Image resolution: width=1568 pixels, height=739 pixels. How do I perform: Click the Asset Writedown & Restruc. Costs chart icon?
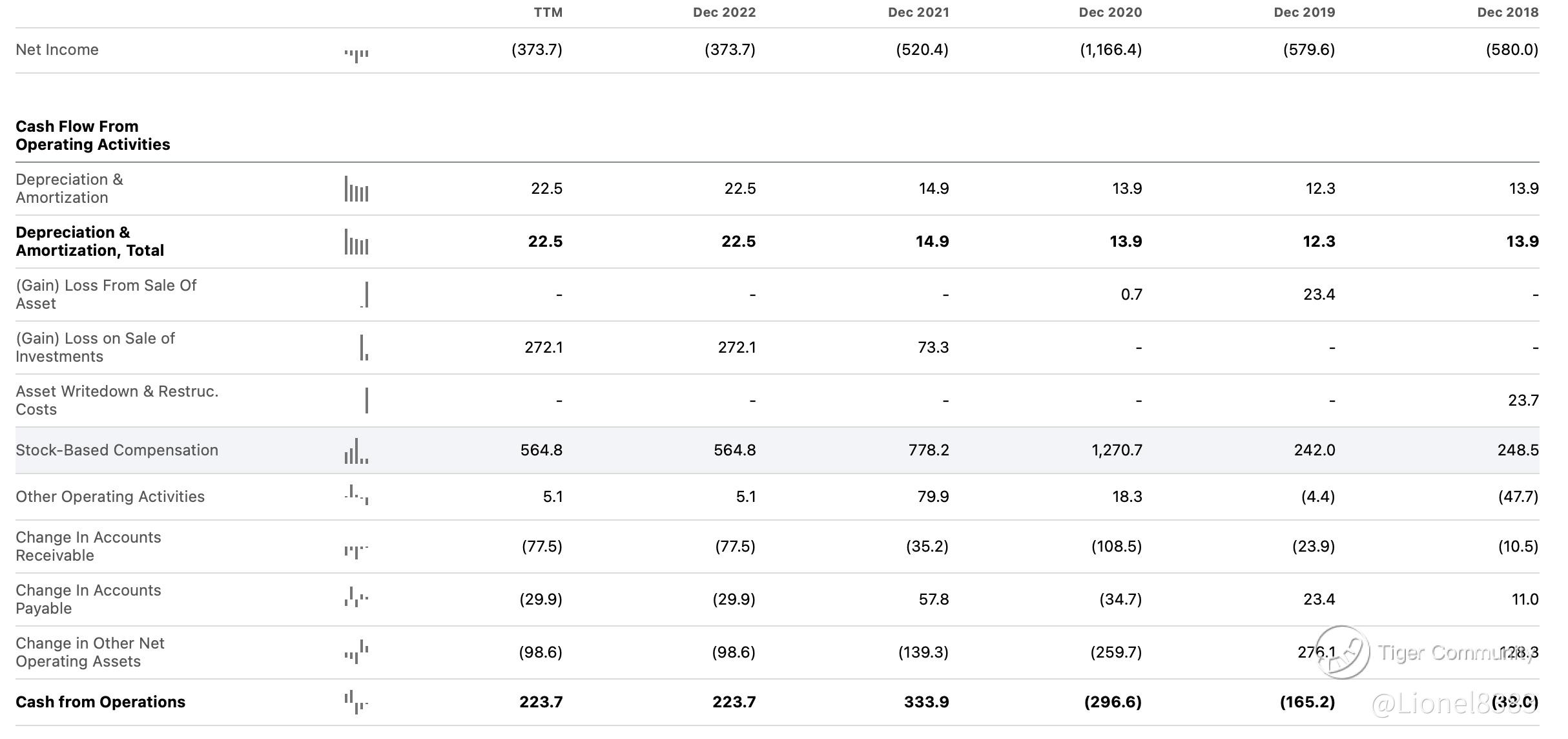[x=366, y=401]
